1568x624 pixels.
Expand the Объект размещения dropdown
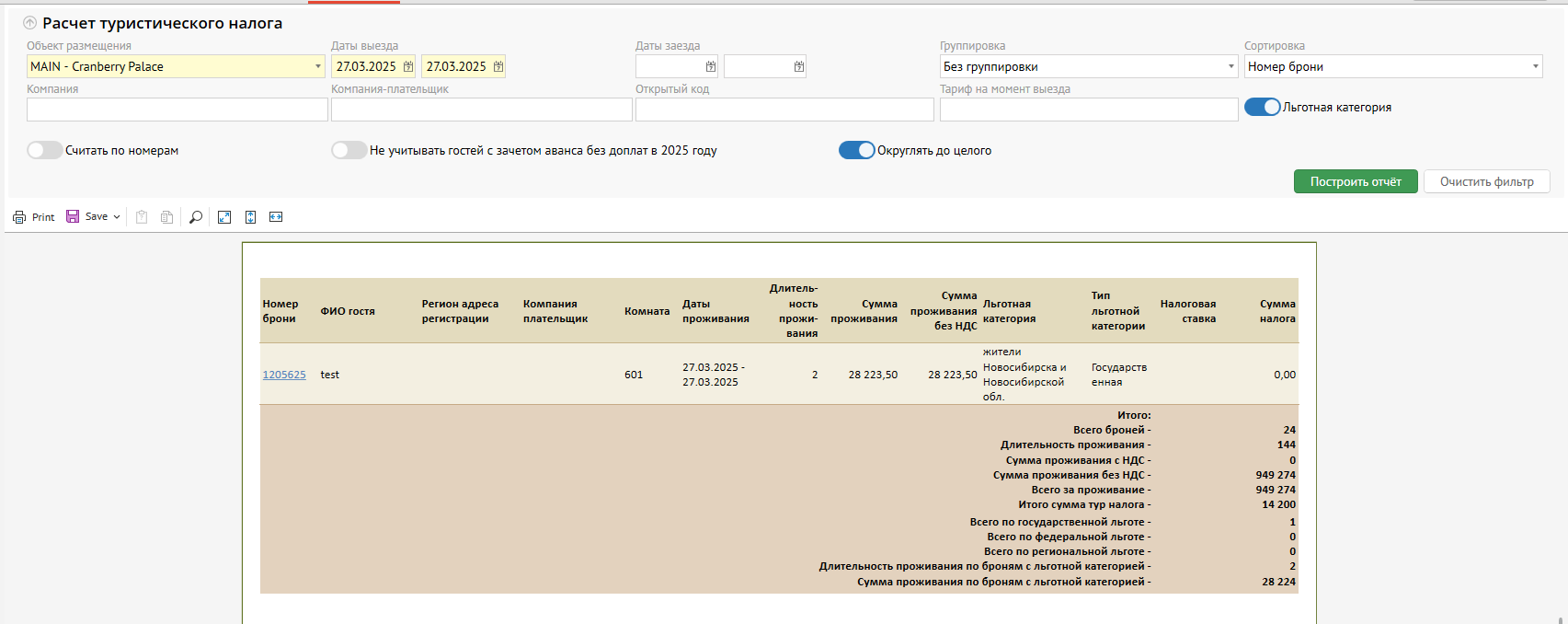click(318, 66)
